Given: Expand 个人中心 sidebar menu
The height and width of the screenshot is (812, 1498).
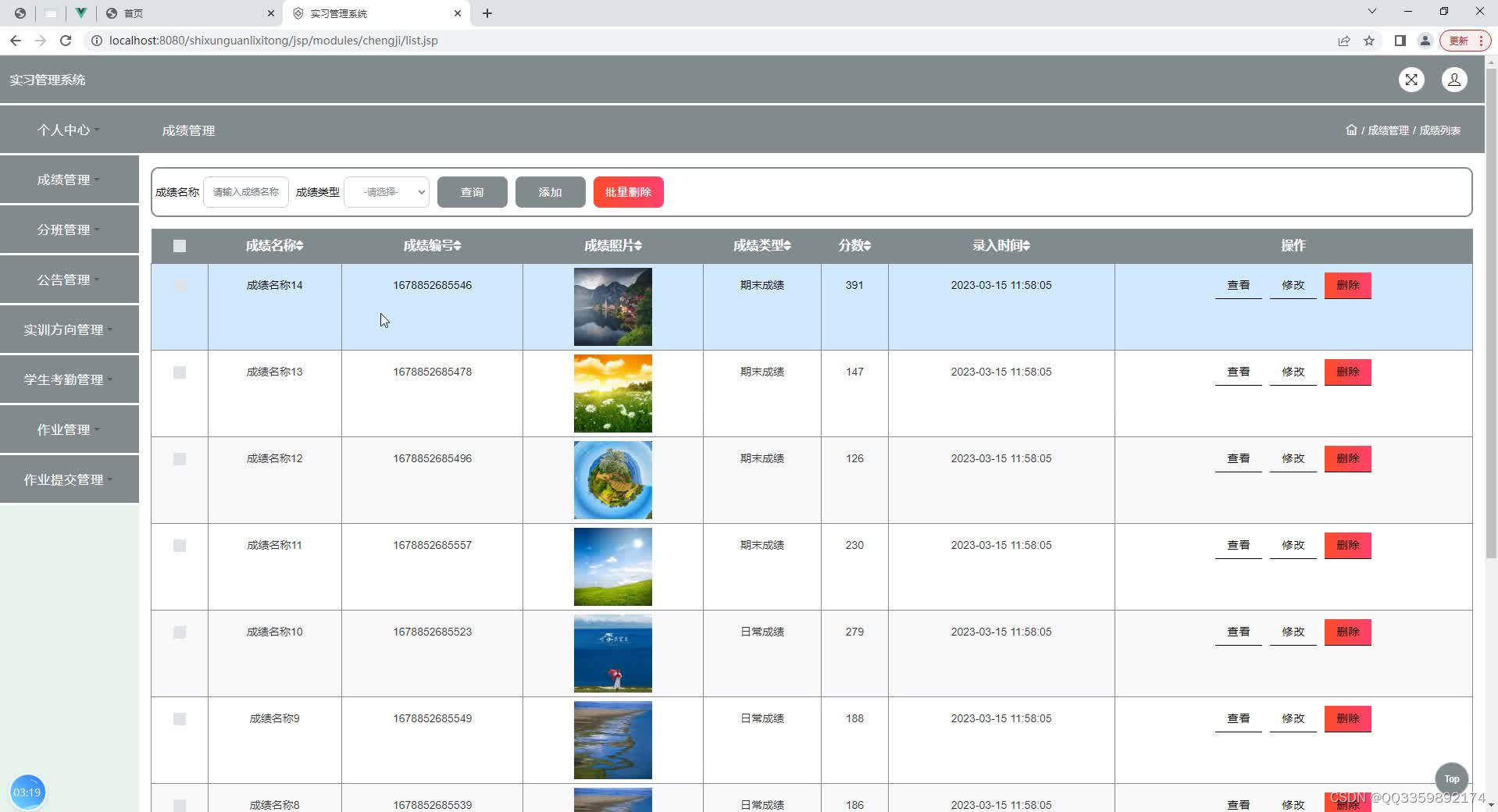Looking at the screenshot, I should point(70,130).
